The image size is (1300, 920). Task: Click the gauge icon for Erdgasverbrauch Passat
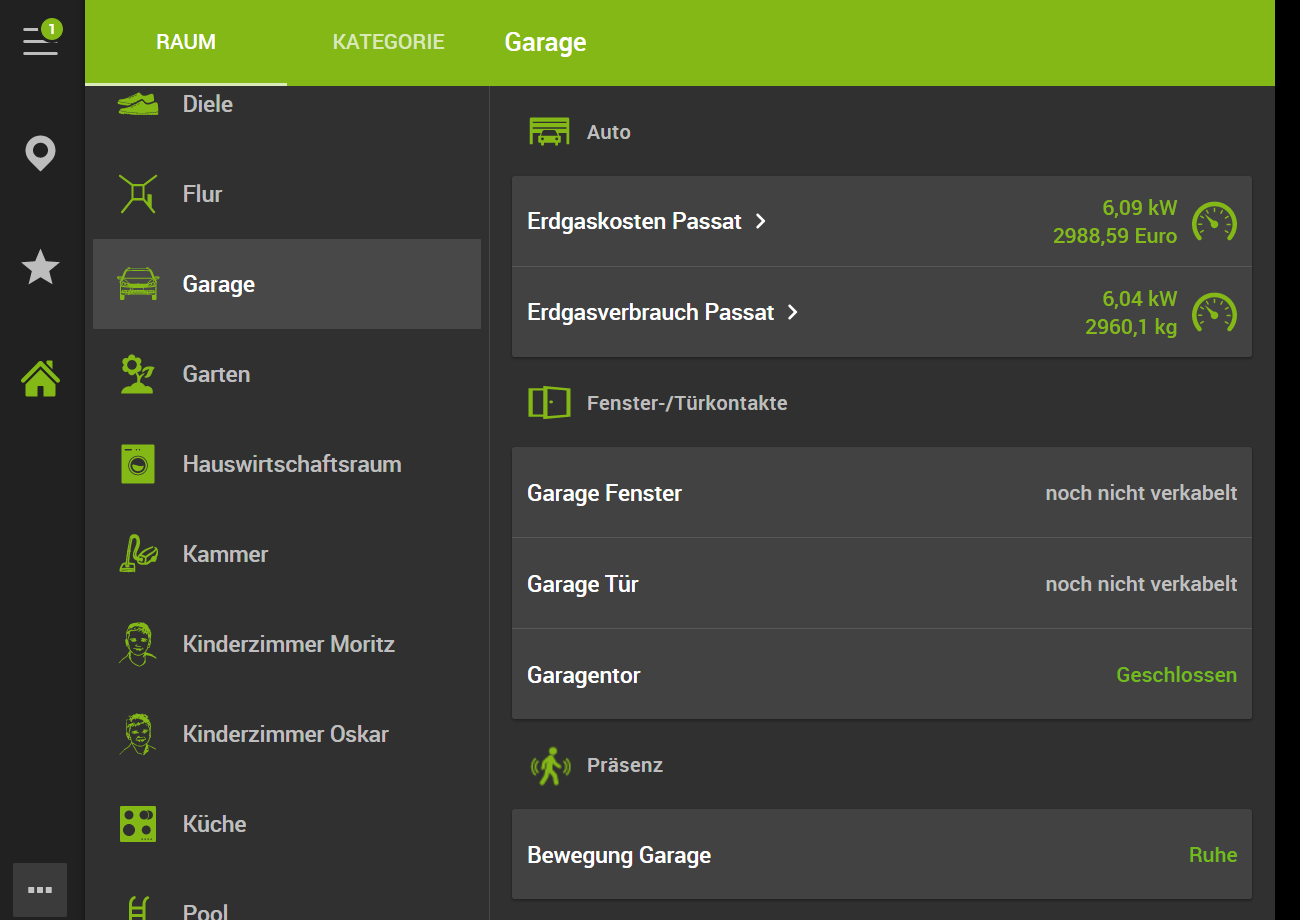(x=1214, y=313)
